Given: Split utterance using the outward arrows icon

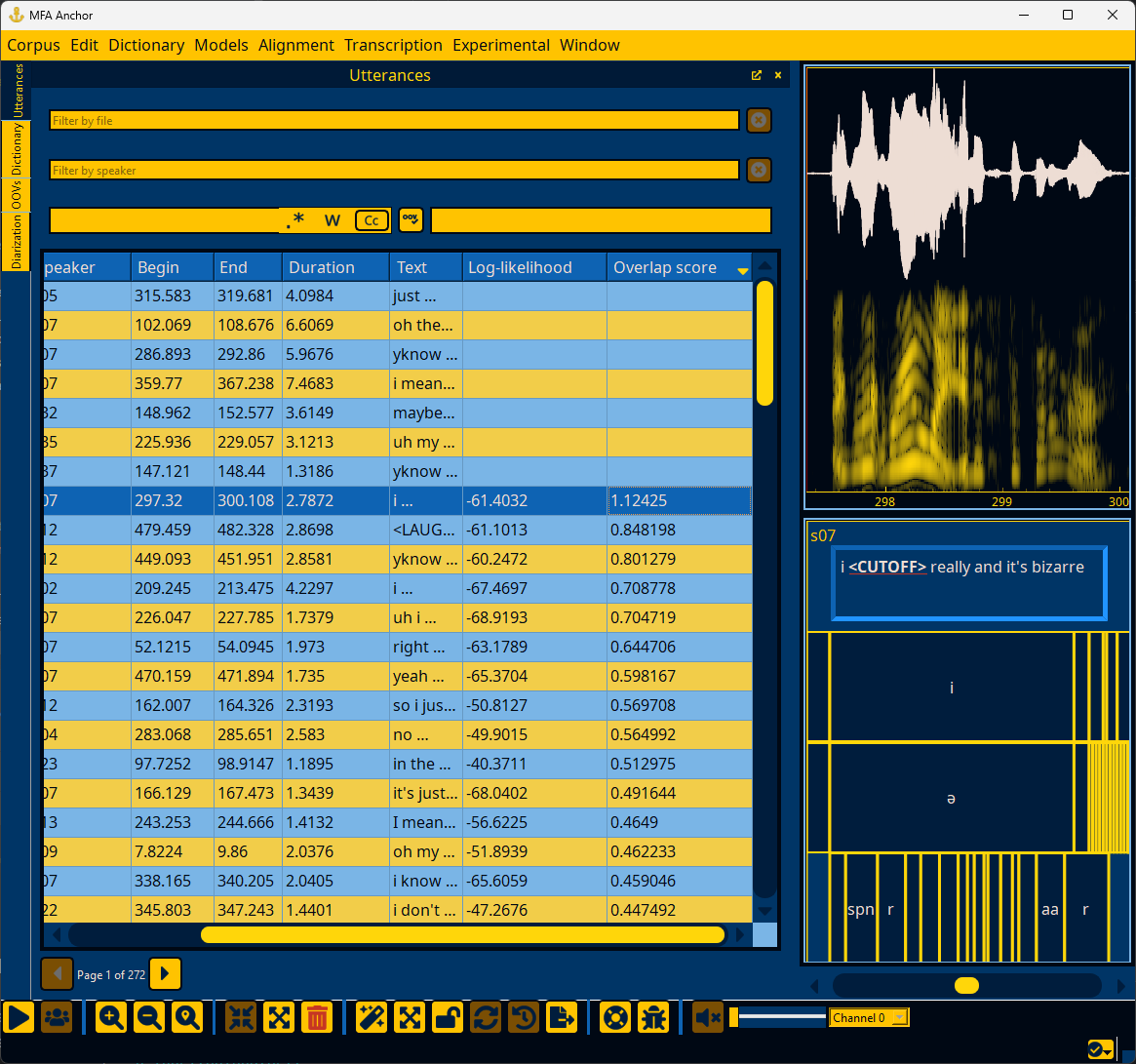Looking at the screenshot, I should tap(279, 1017).
